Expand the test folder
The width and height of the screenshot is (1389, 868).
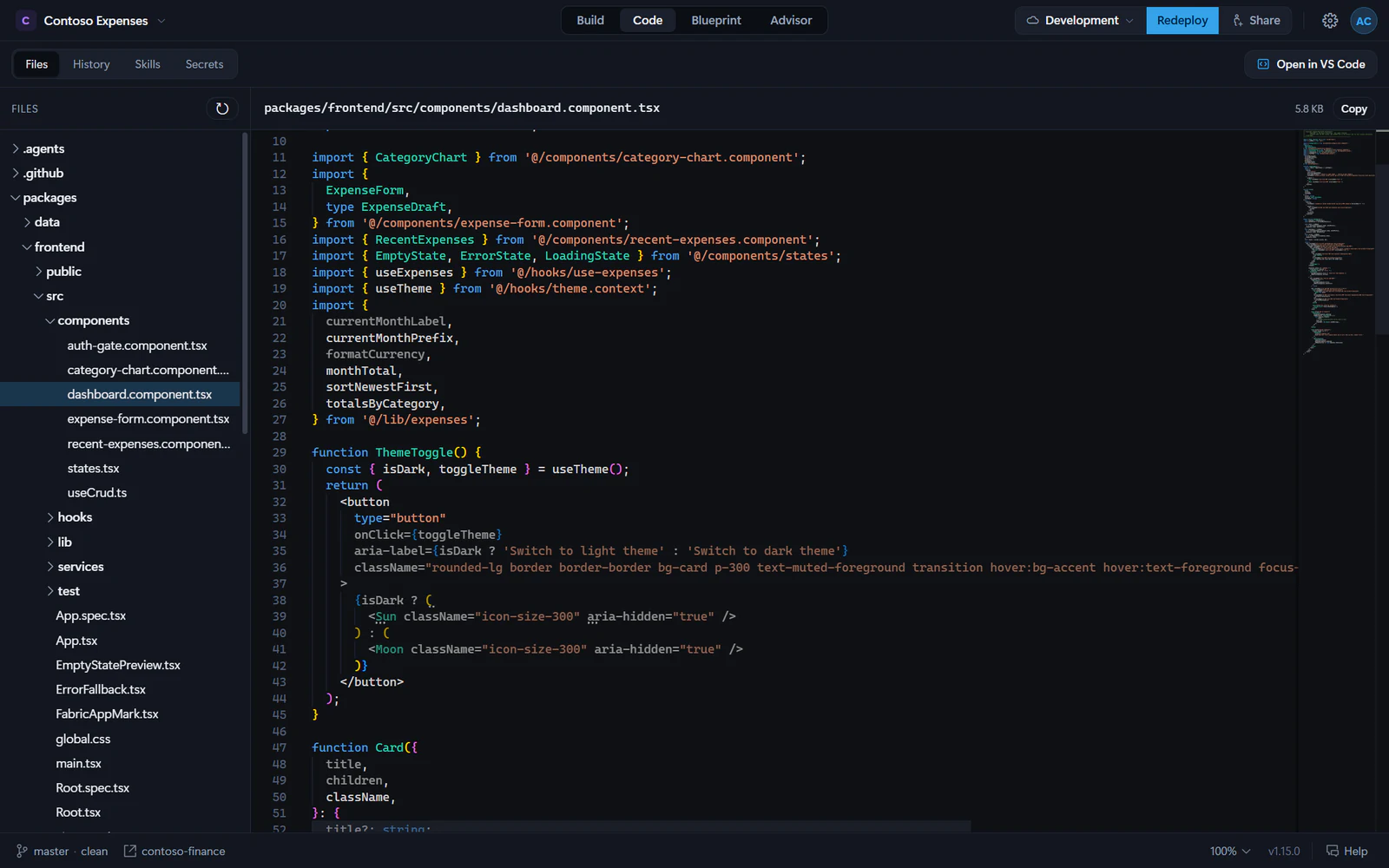point(50,591)
